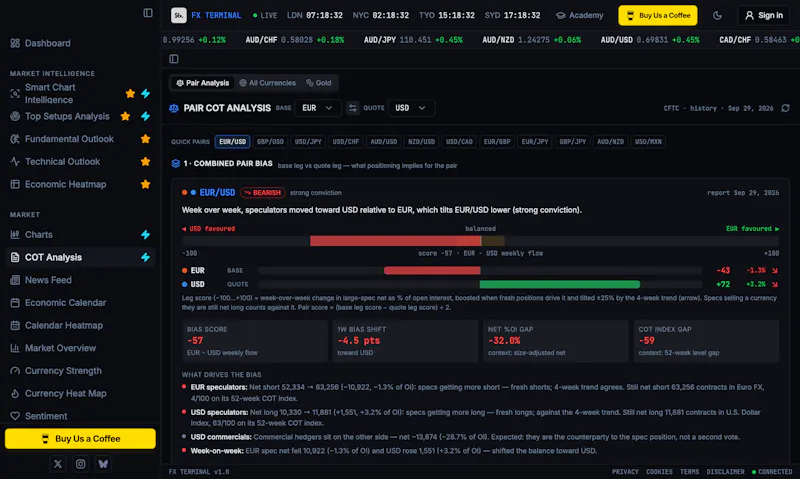Open the Disclaimer footer link

coord(726,472)
